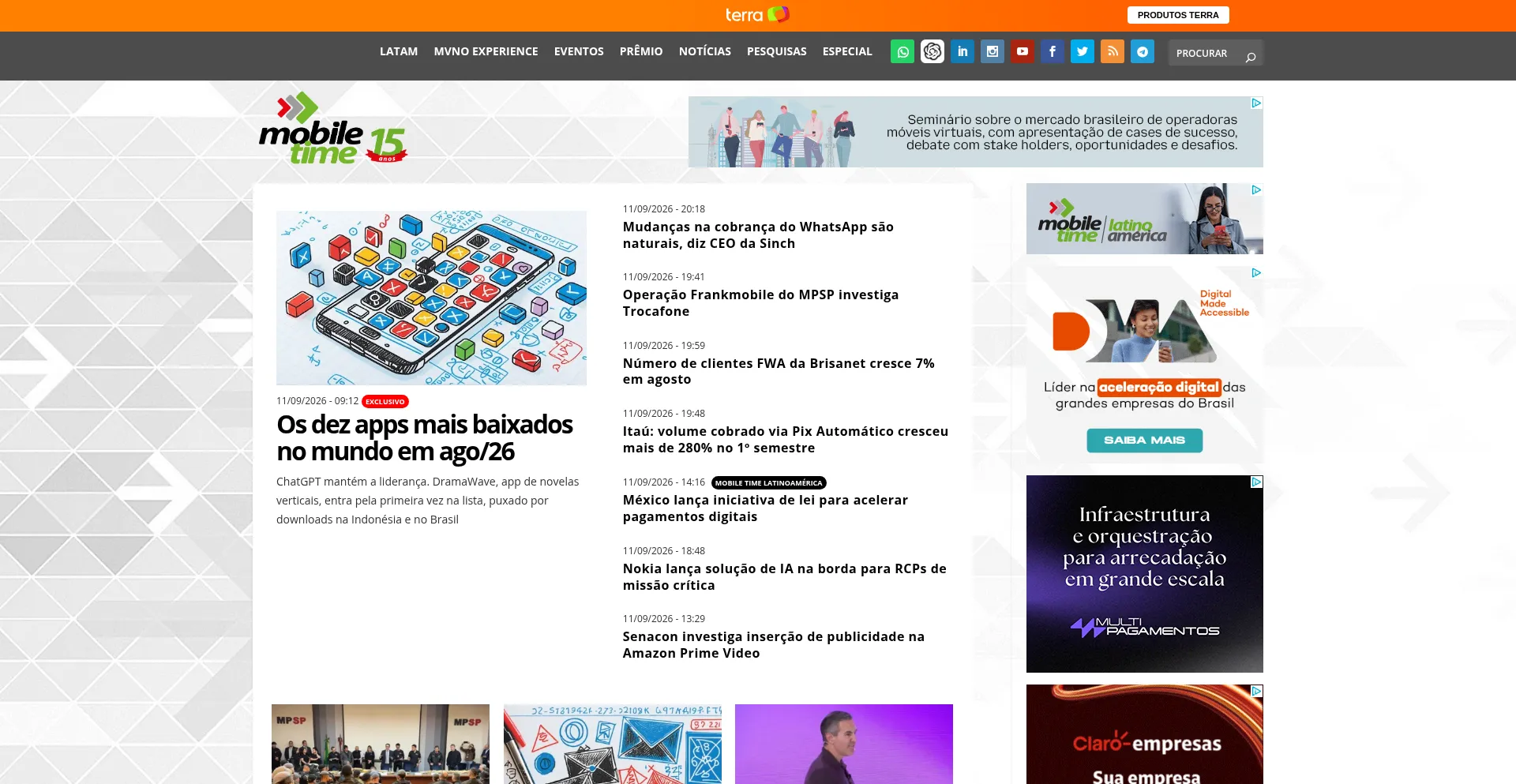The image size is (1516, 784).
Task: Click the ChatGPT icon in the header
Action: pos(932,52)
